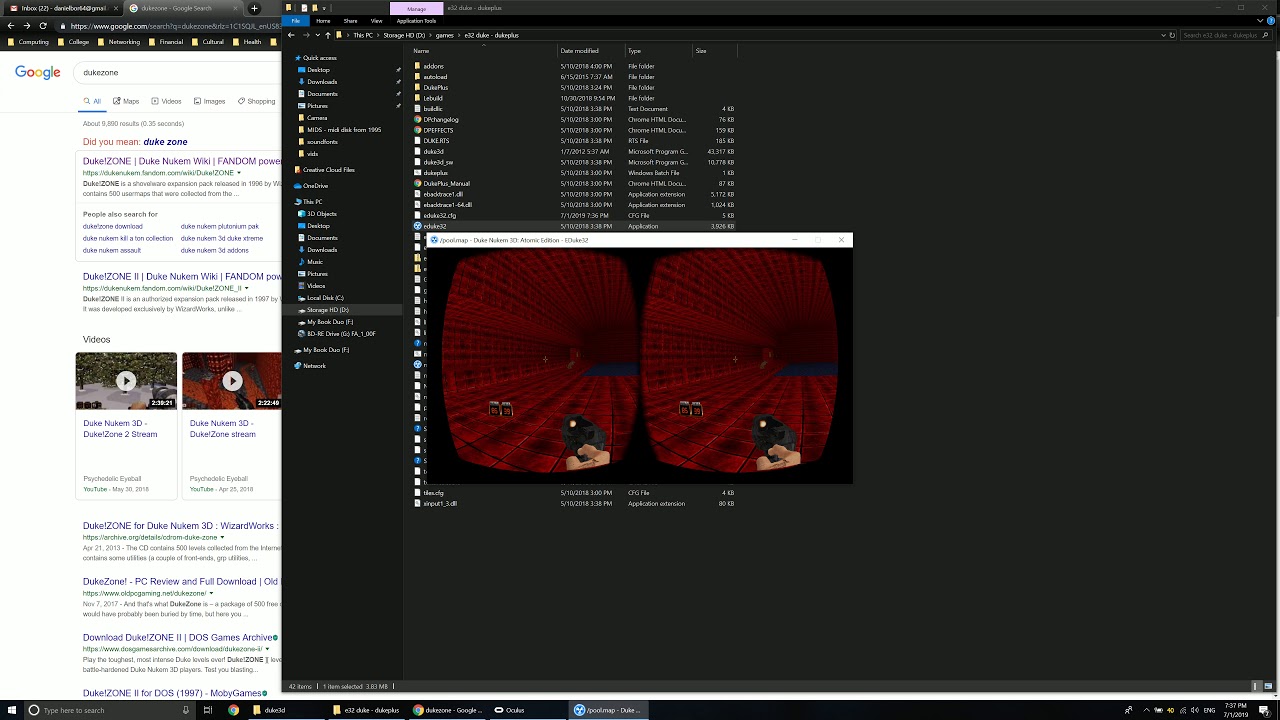Click Chrome's back navigation arrow
The height and width of the screenshot is (720, 1280).
point(11,25)
